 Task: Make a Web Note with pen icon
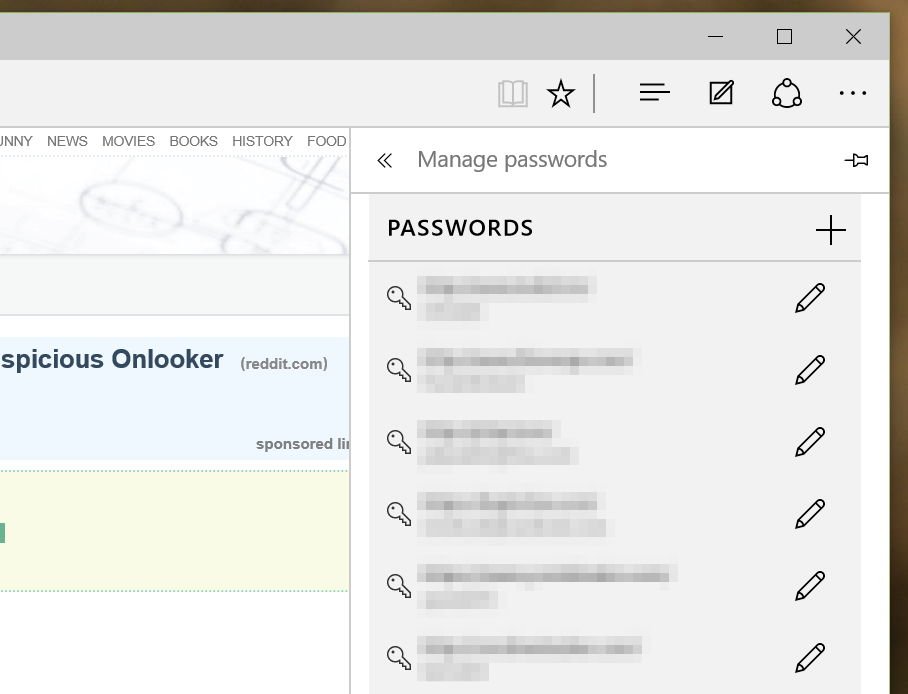point(721,93)
